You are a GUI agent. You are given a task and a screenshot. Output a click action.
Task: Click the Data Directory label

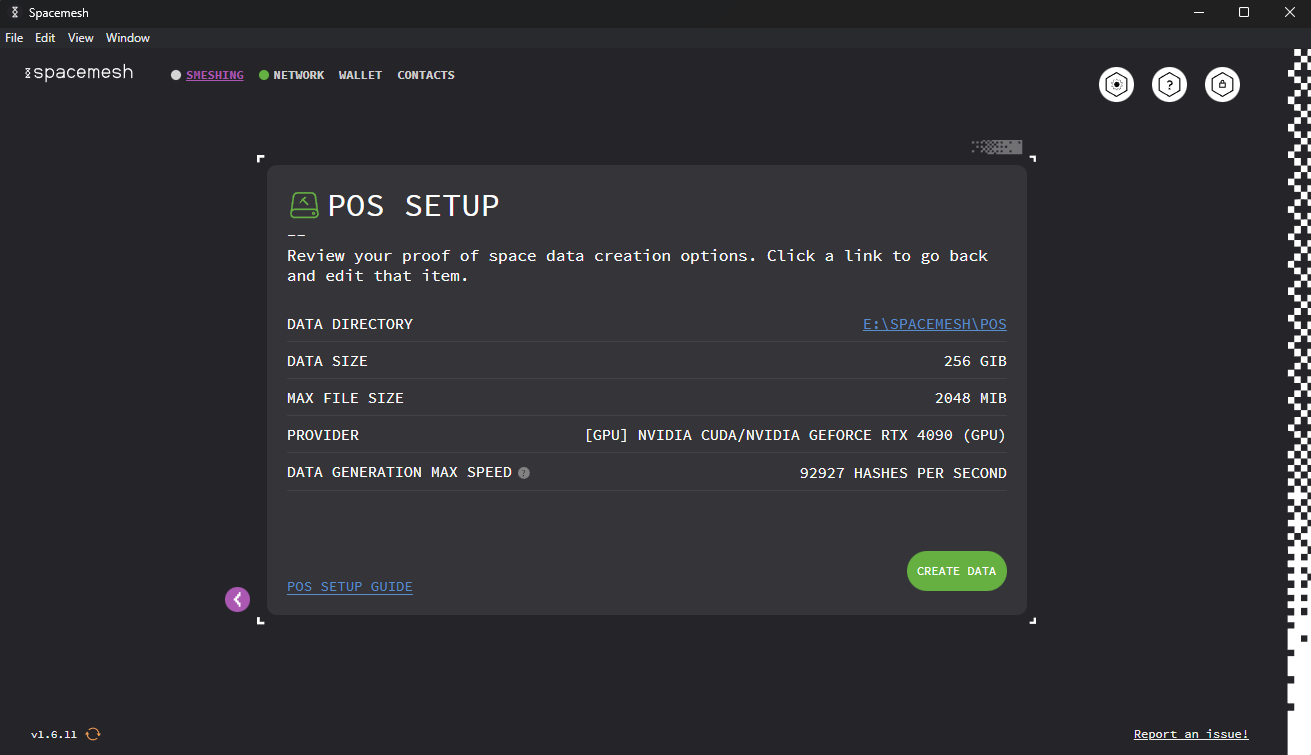click(350, 324)
